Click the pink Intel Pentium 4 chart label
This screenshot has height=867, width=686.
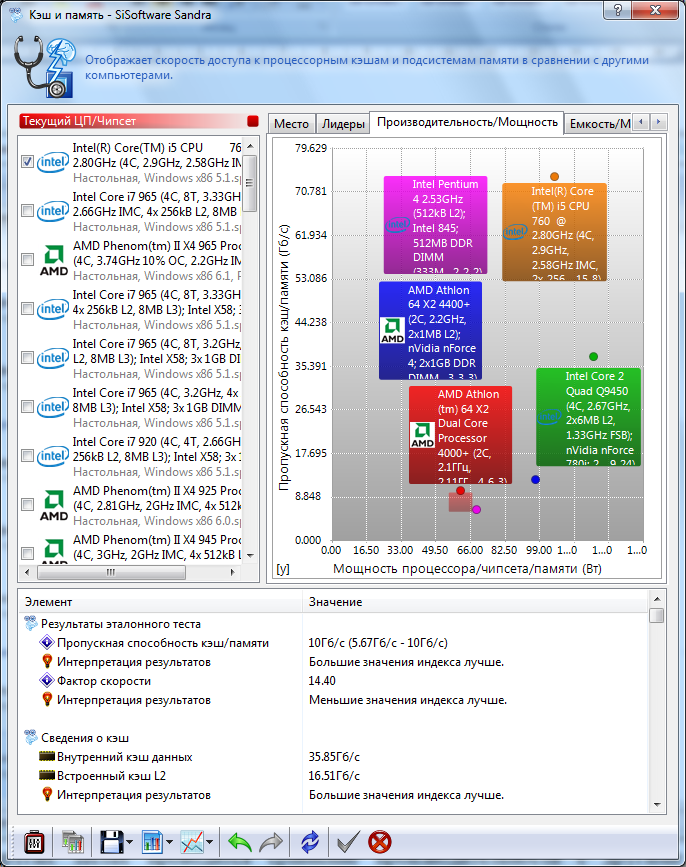(436, 224)
